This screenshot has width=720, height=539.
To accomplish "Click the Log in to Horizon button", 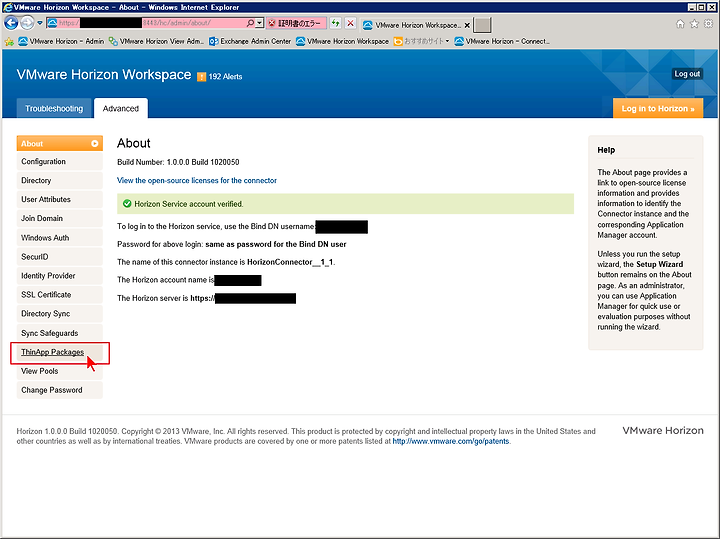I will coord(658,108).
